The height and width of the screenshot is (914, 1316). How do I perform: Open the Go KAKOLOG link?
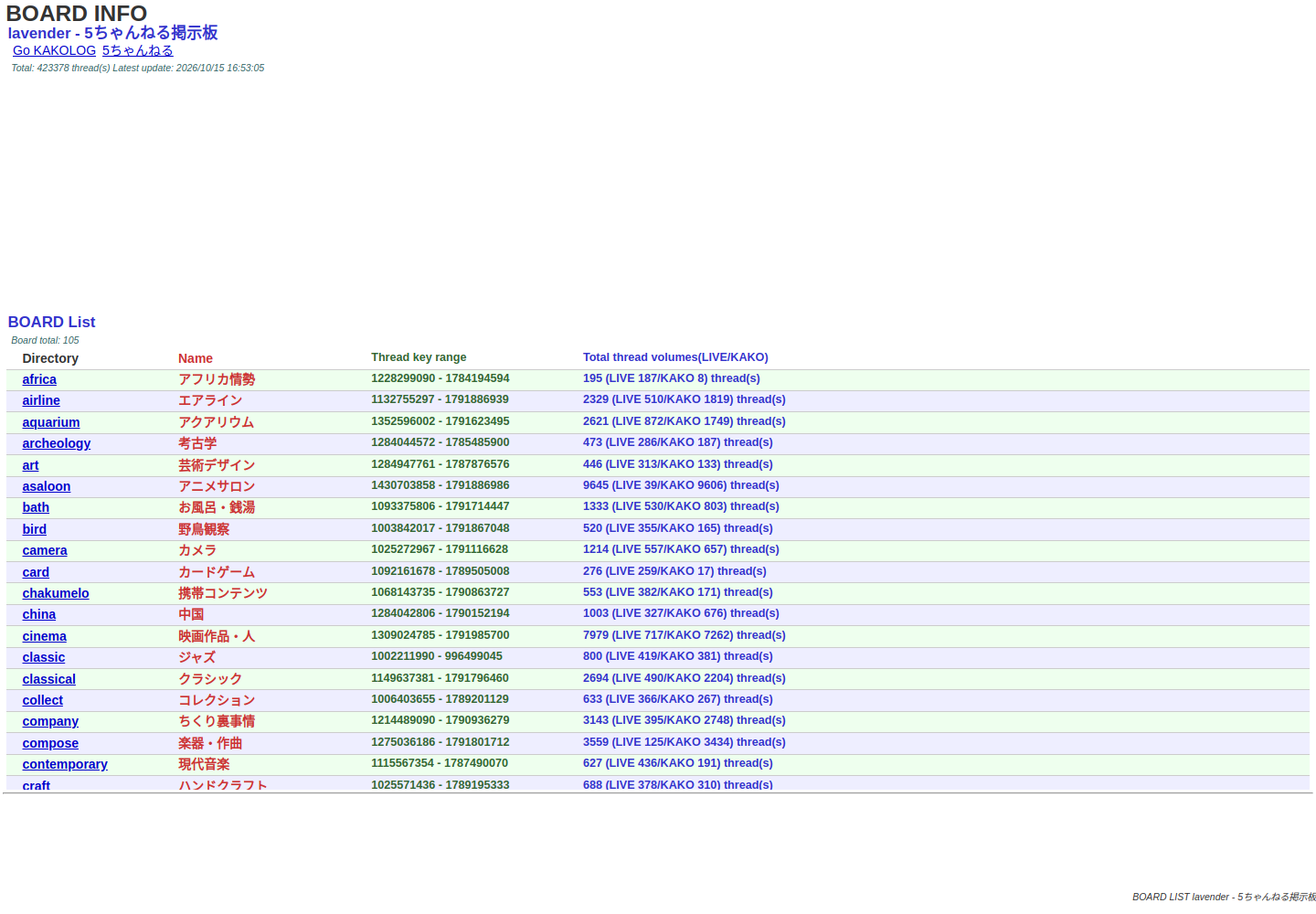point(54,50)
